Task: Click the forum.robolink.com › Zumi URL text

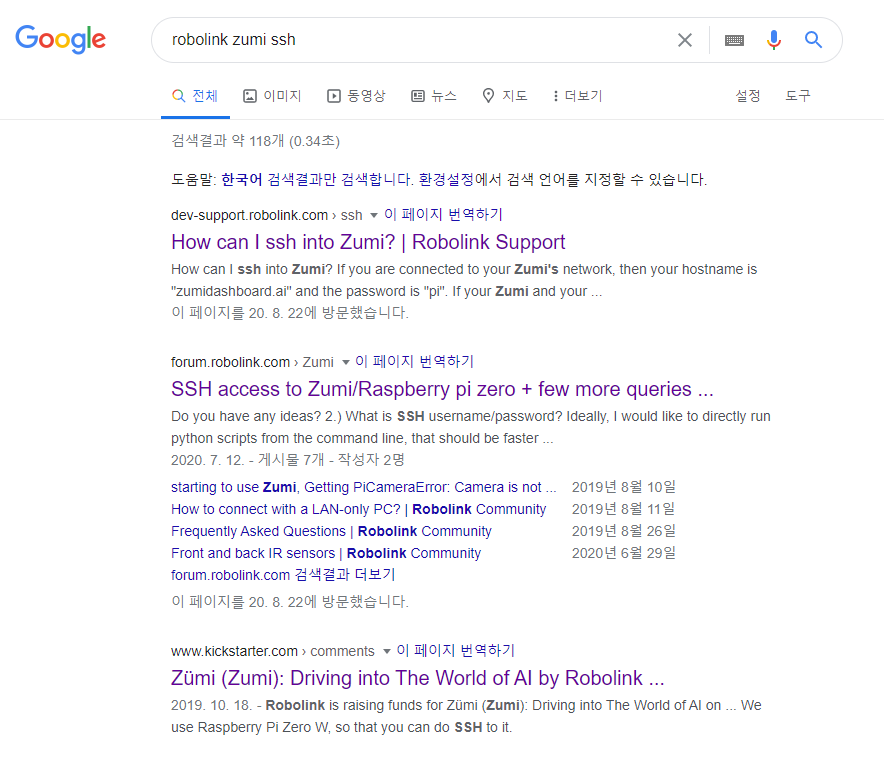Action: (252, 362)
